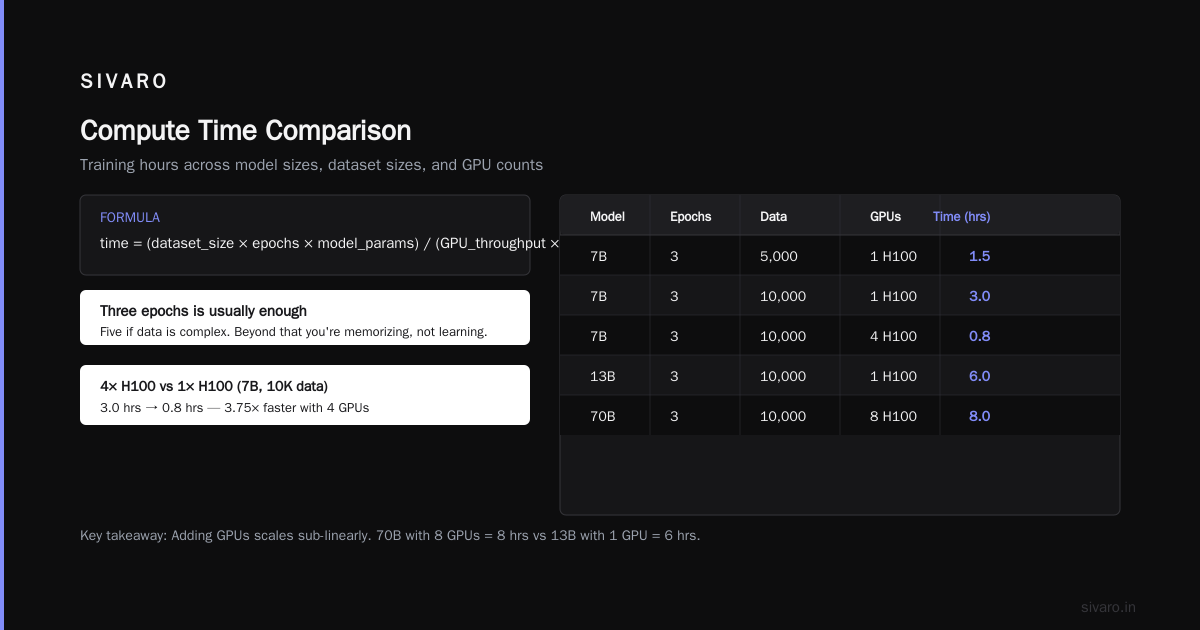The height and width of the screenshot is (630, 1200).
Task: Open the 4× H100 vs 1× H100 card
Action: tap(305, 395)
